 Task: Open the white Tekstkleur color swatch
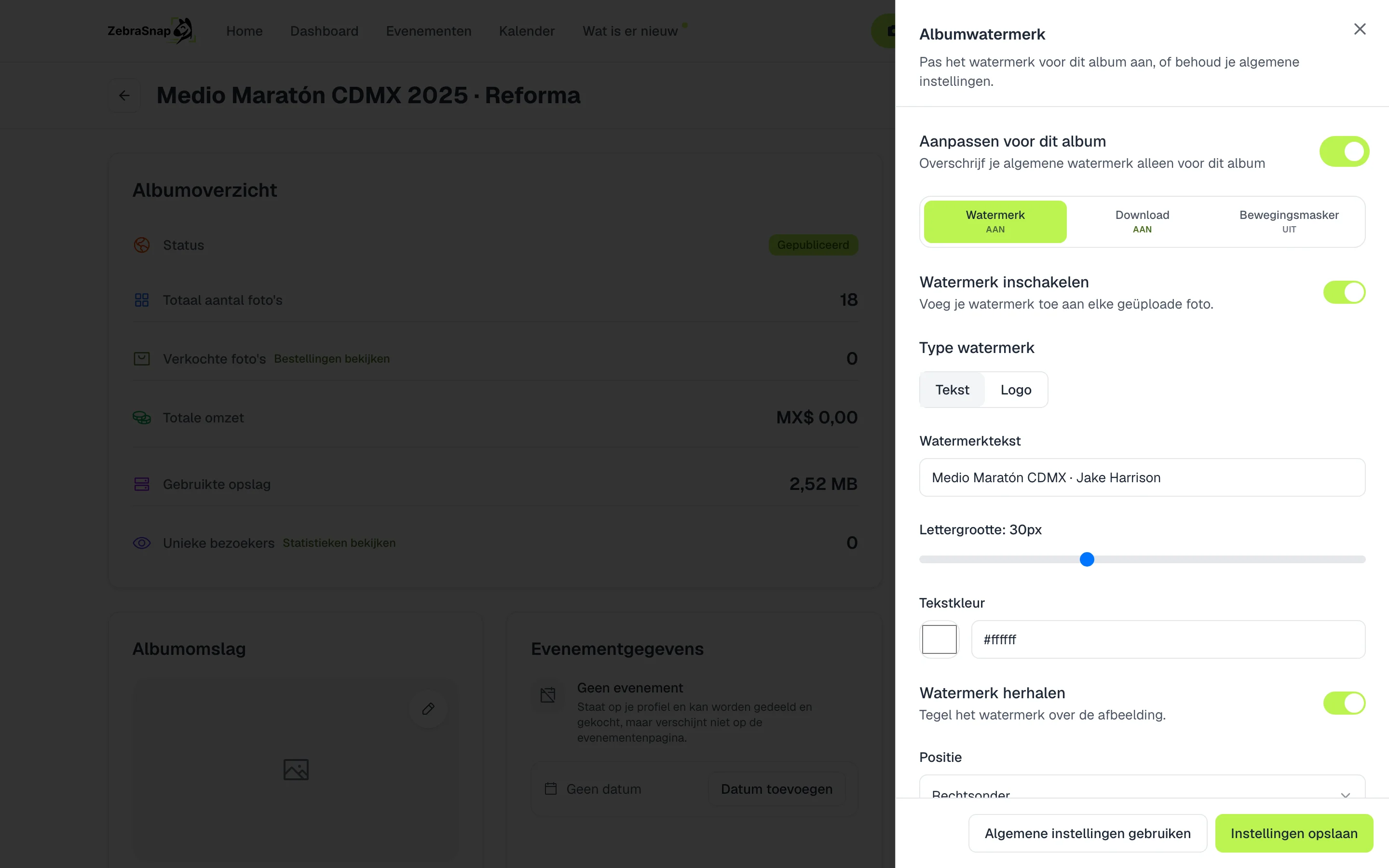coord(939,639)
